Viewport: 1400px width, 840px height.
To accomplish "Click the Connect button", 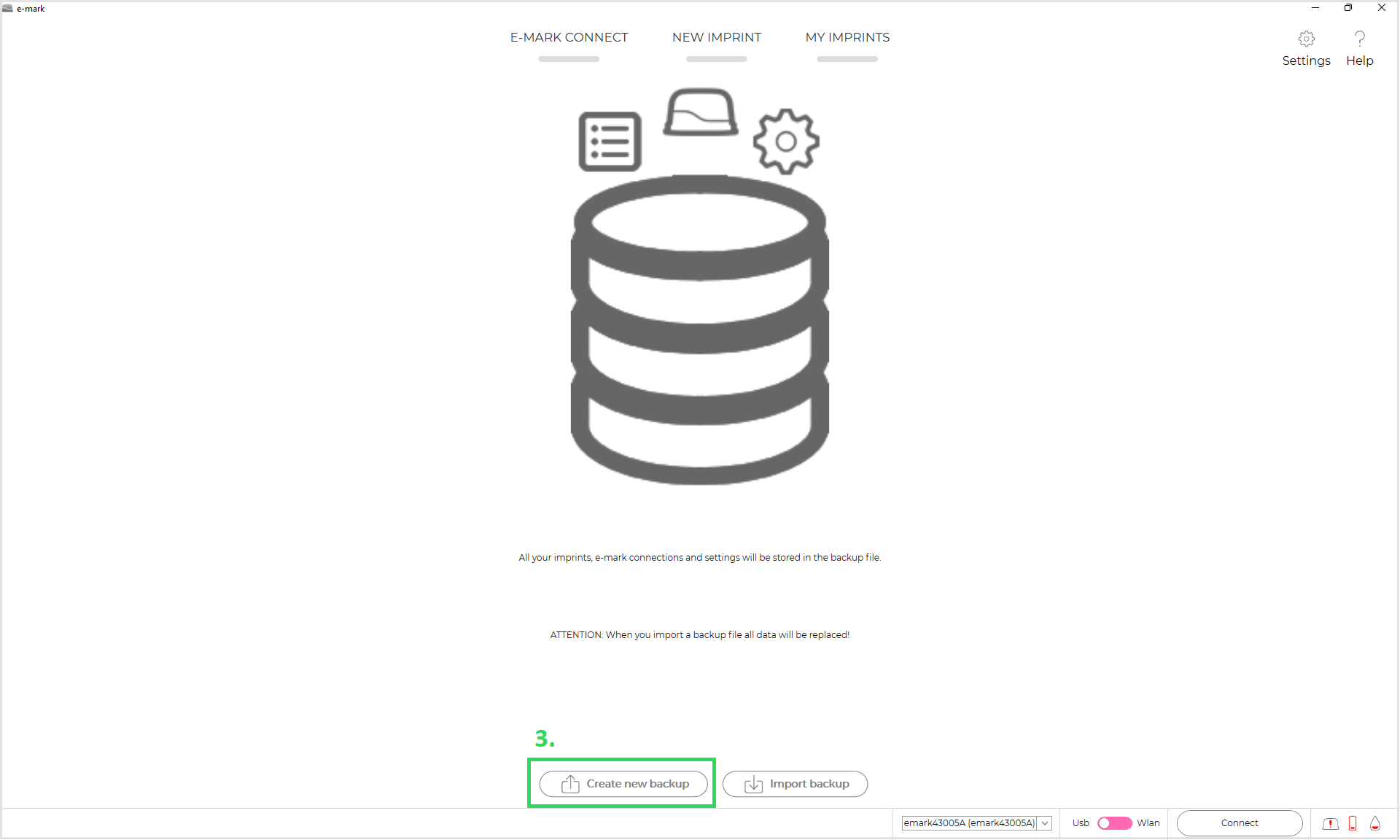I will click(1239, 823).
